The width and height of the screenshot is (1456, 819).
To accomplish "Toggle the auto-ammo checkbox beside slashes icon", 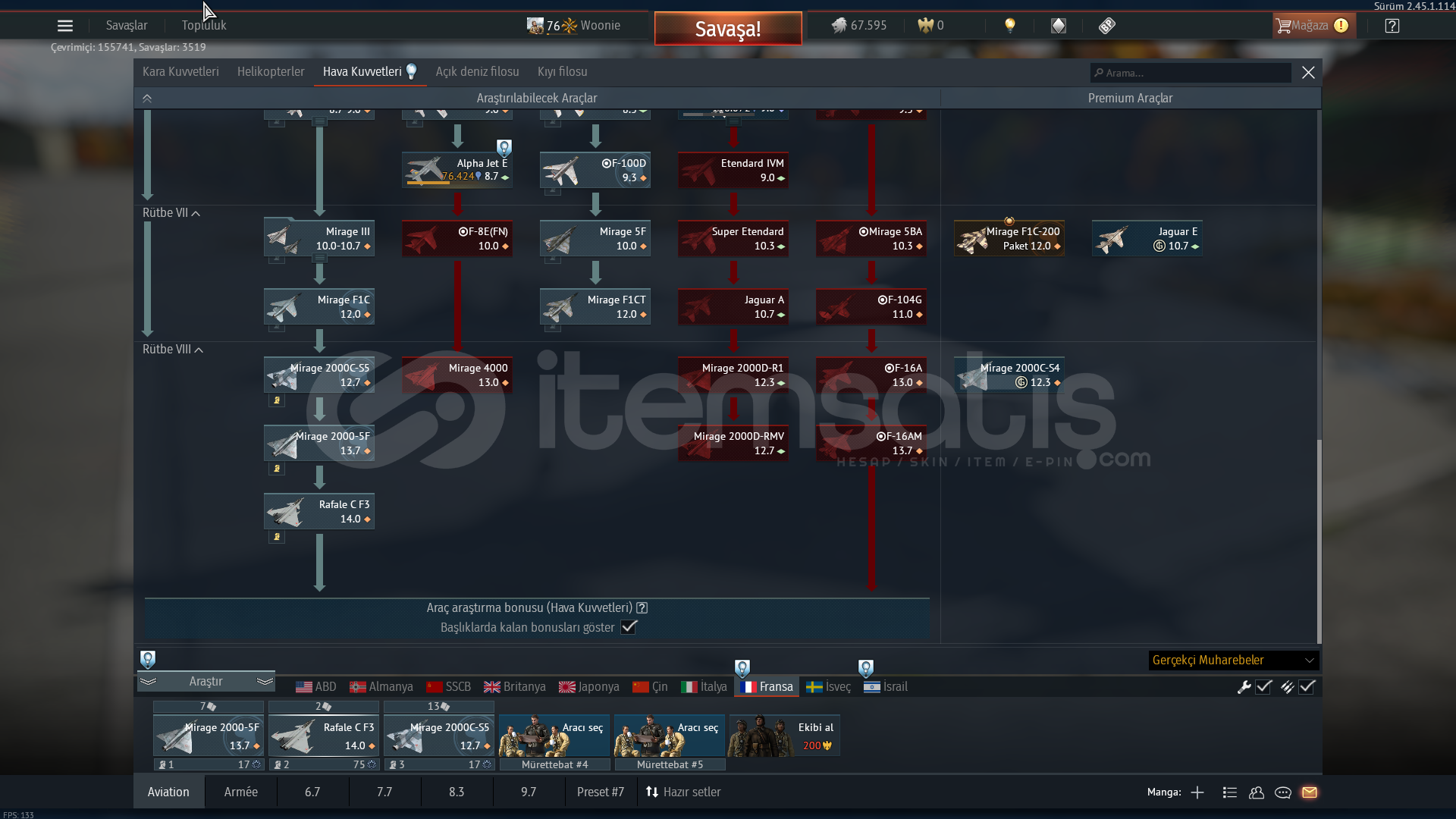I will pyautogui.click(x=1307, y=687).
